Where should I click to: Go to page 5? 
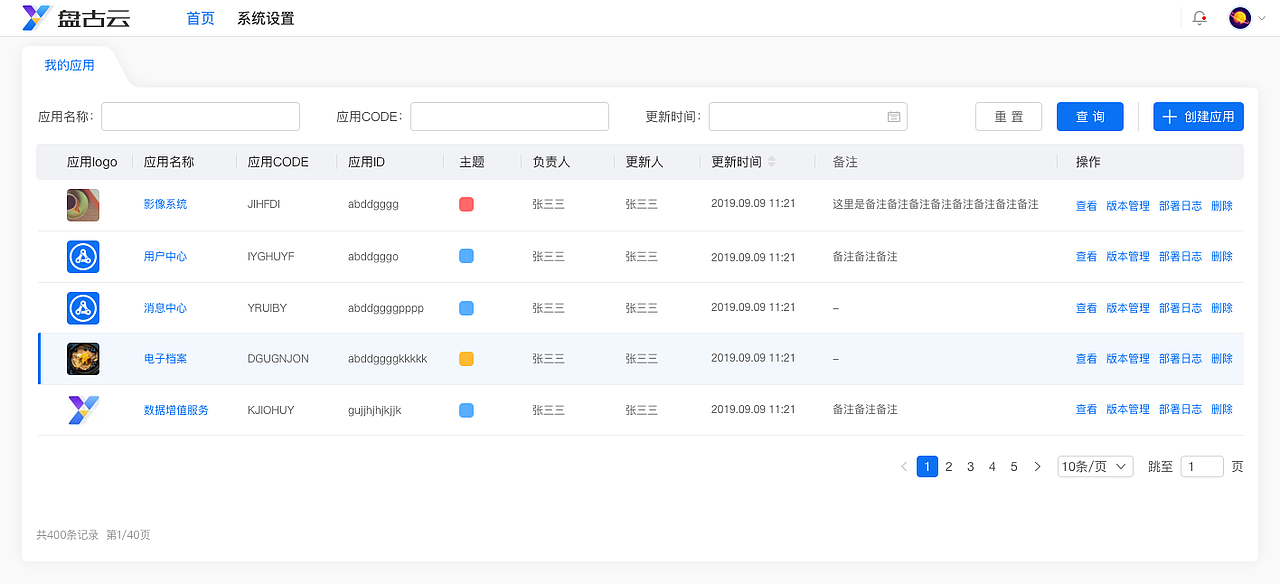click(1014, 467)
